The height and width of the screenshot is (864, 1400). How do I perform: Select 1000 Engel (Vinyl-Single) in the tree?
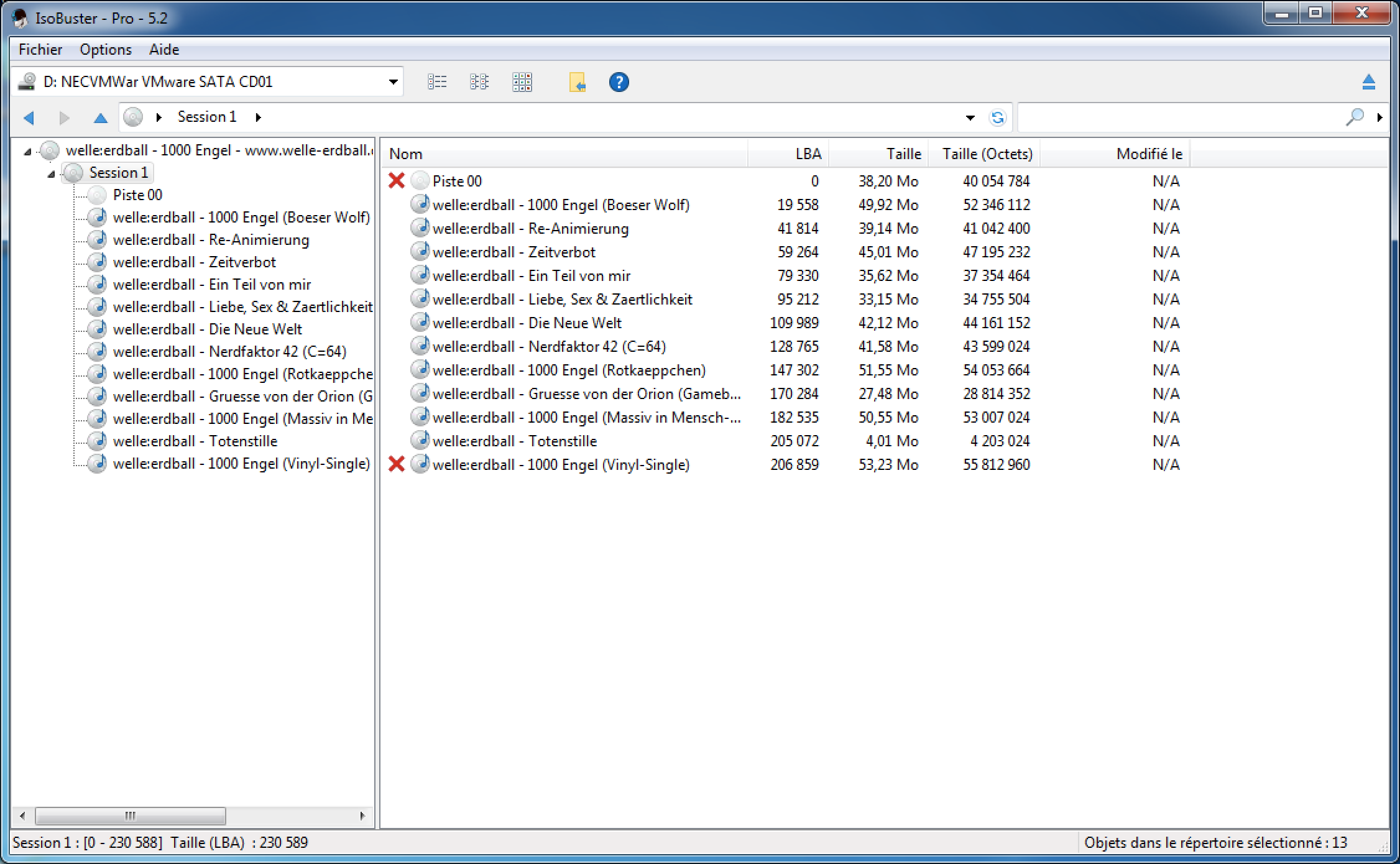(x=241, y=464)
